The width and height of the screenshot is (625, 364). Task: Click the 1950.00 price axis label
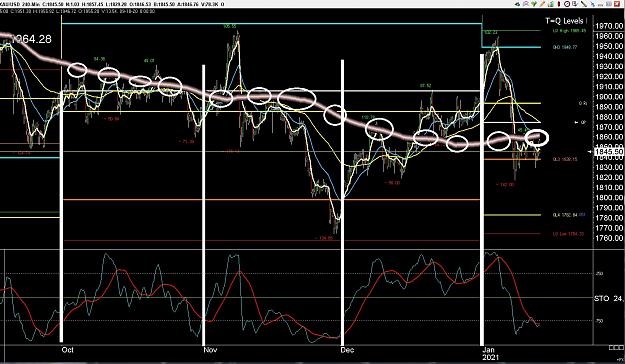[x=609, y=46]
